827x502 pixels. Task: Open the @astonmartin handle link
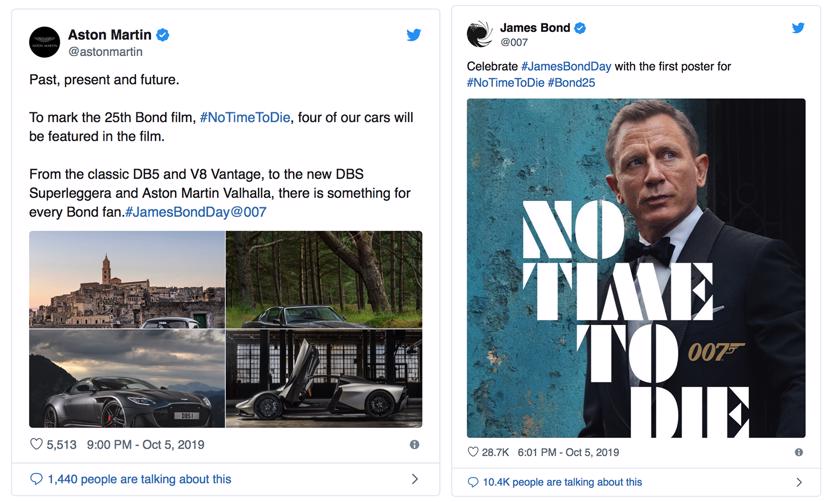[x=105, y=52]
